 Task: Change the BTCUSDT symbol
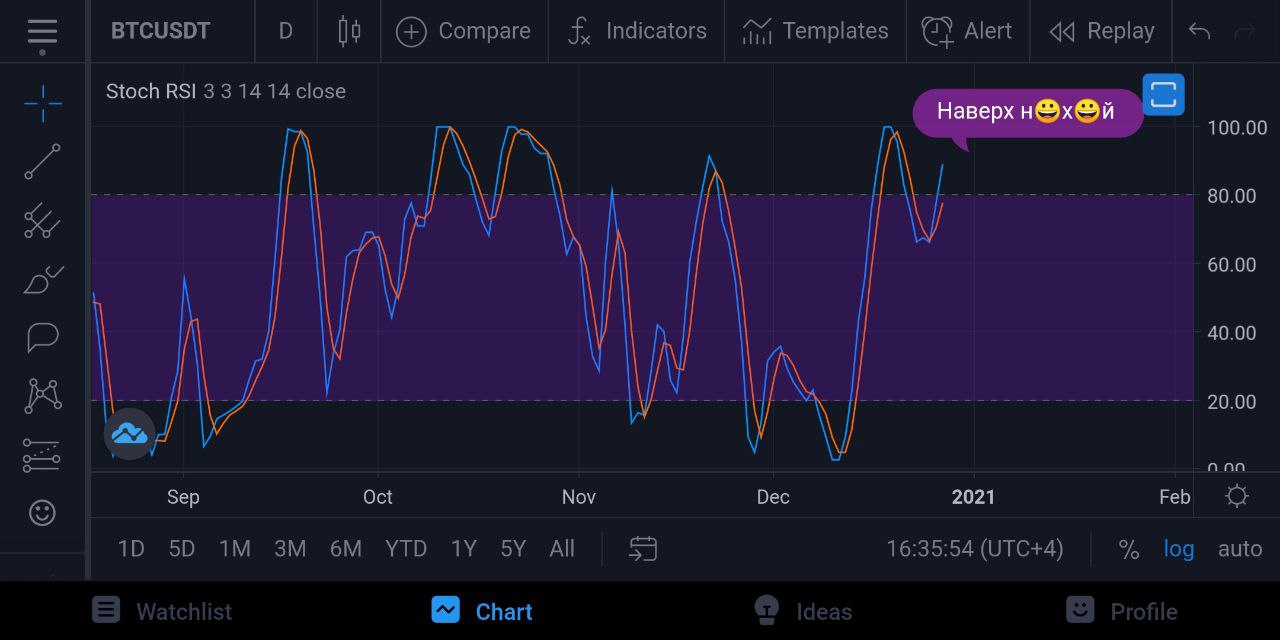click(x=160, y=31)
